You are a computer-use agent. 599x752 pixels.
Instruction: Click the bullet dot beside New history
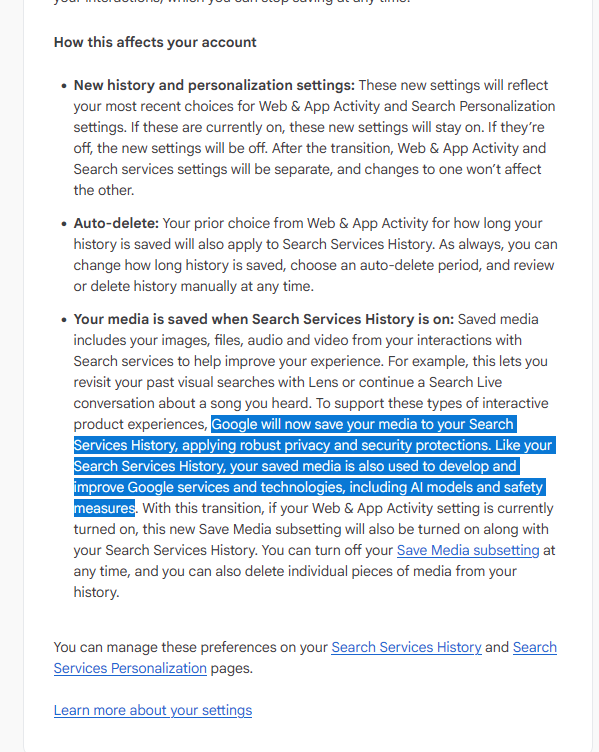[x=64, y=86]
